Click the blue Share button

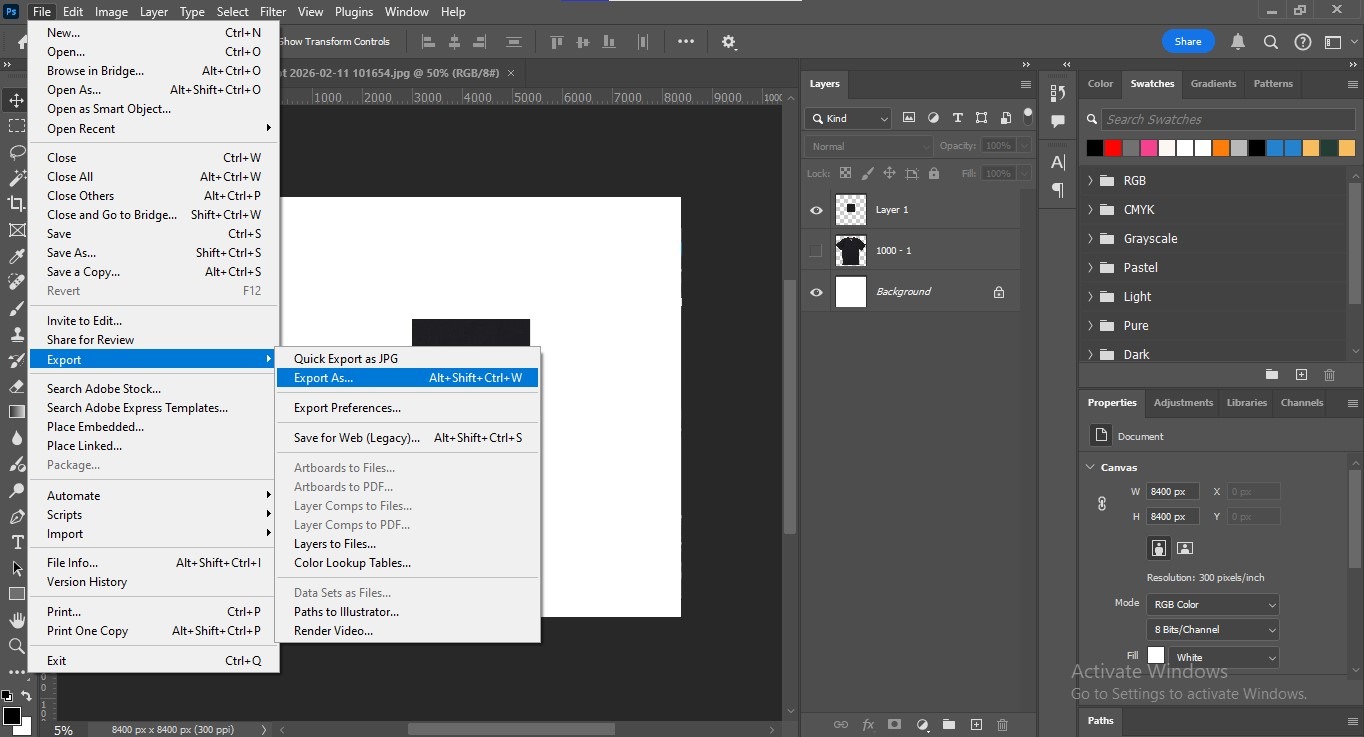click(1188, 42)
